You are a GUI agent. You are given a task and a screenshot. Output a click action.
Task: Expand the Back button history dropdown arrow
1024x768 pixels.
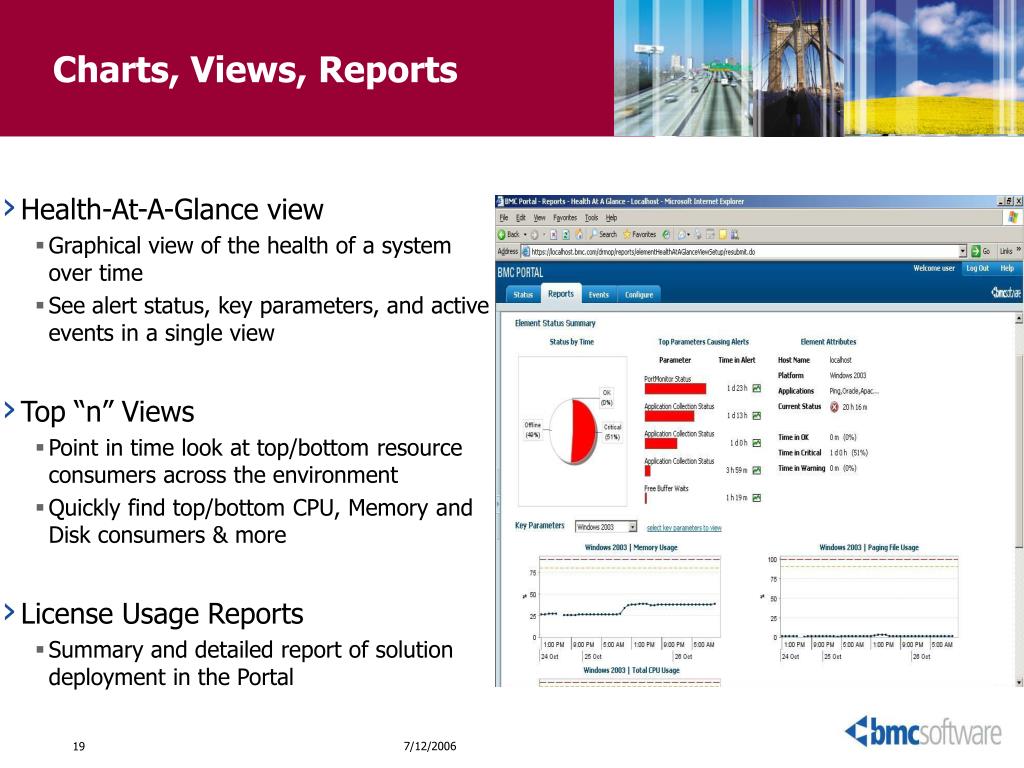pyautogui.click(x=524, y=234)
